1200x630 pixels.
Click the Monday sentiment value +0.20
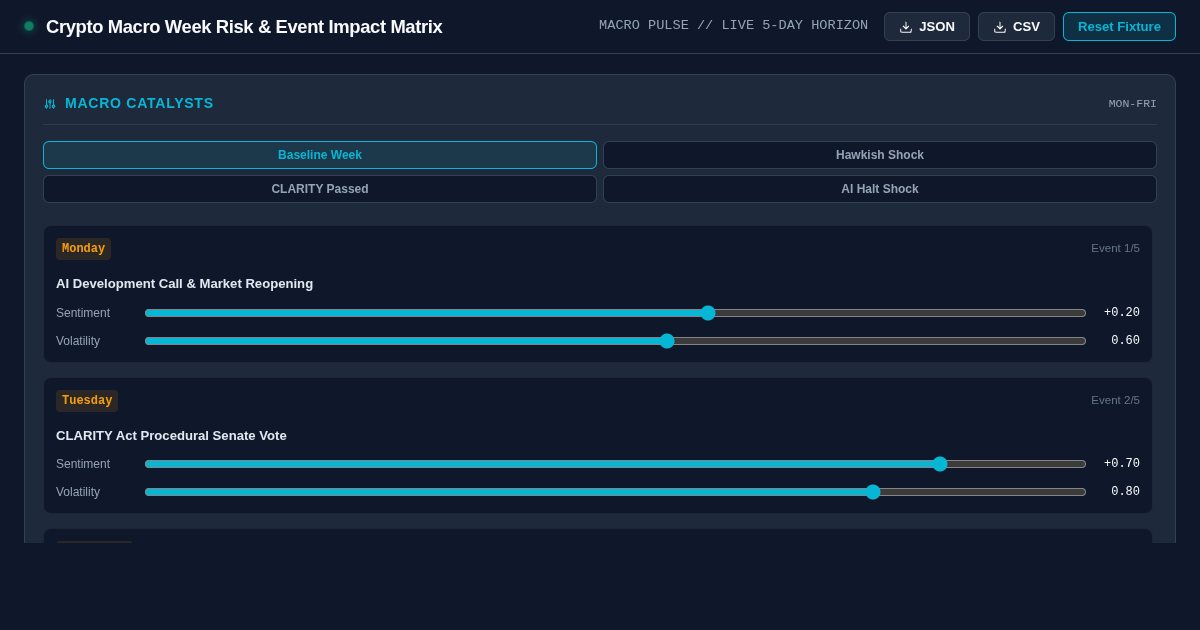(x=1121, y=313)
